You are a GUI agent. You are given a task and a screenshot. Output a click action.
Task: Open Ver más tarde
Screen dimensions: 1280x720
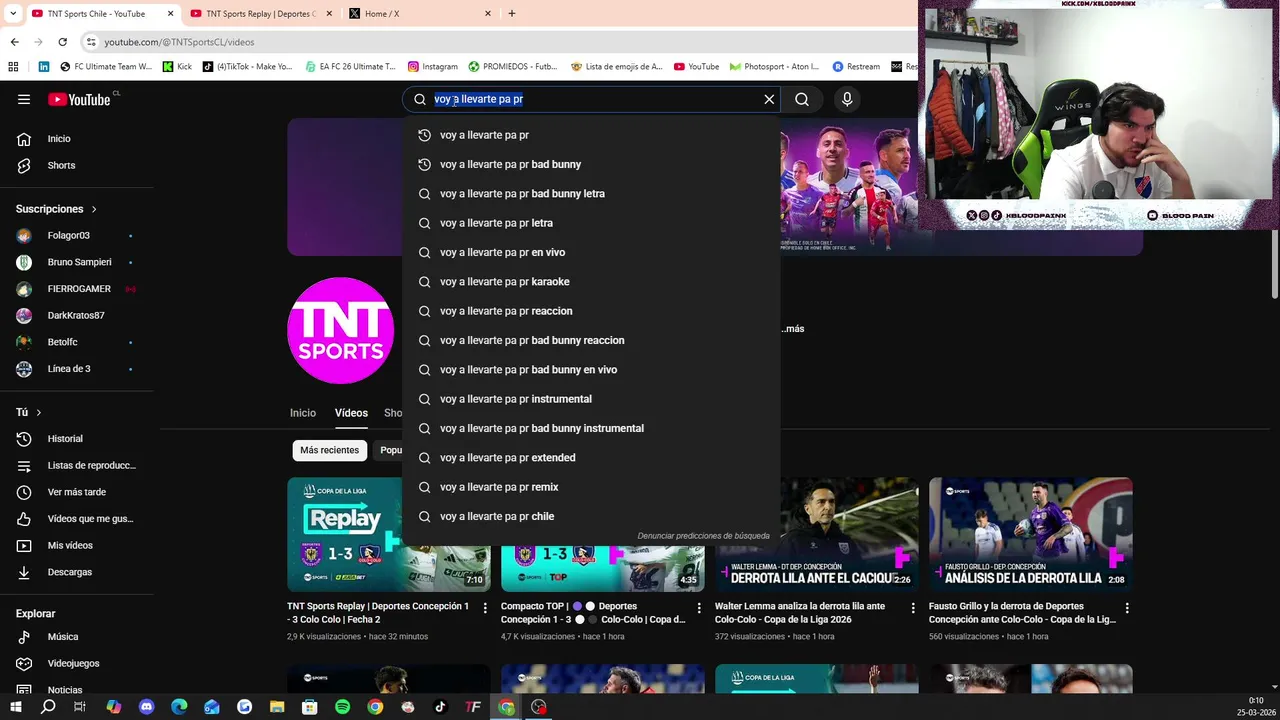(x=76, y=492)
